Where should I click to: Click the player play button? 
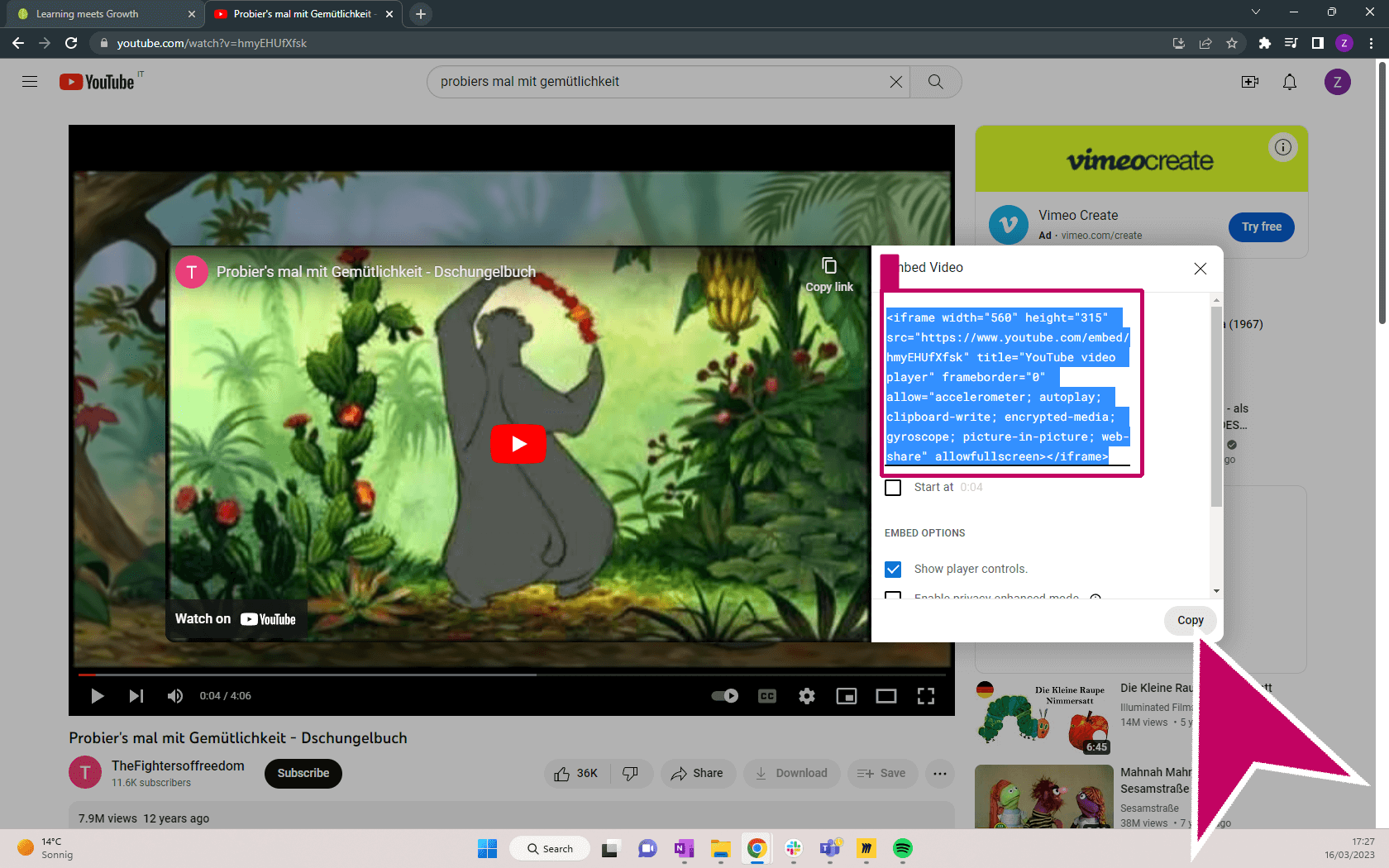pos(97,696)
